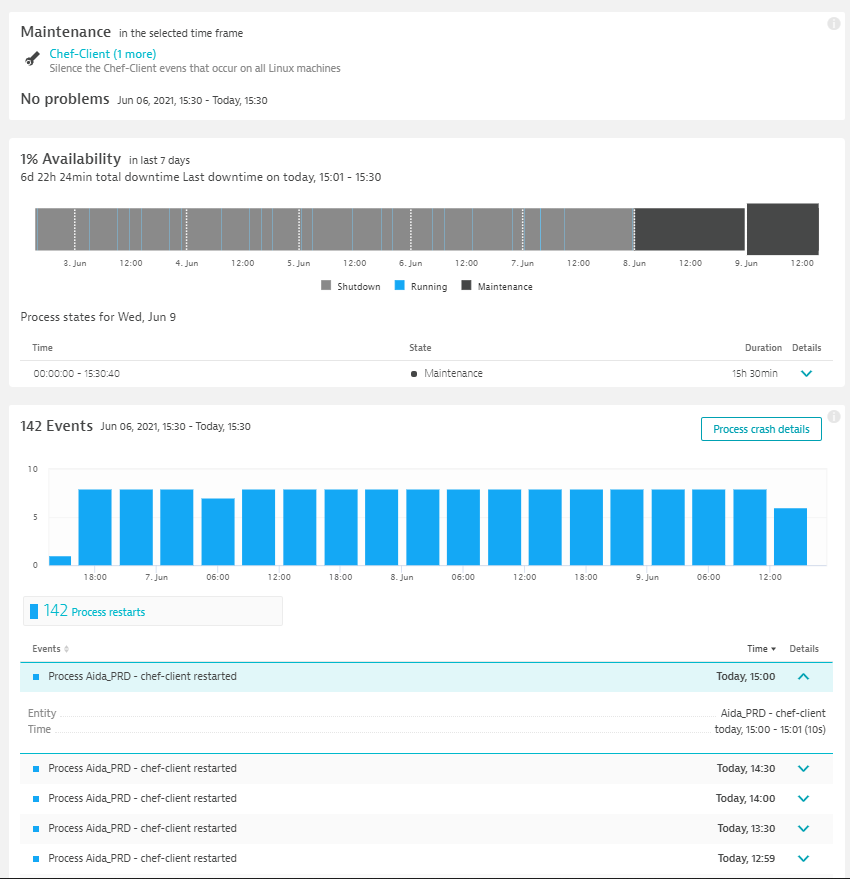Click the maintenance wrench icon

[31, 59]
